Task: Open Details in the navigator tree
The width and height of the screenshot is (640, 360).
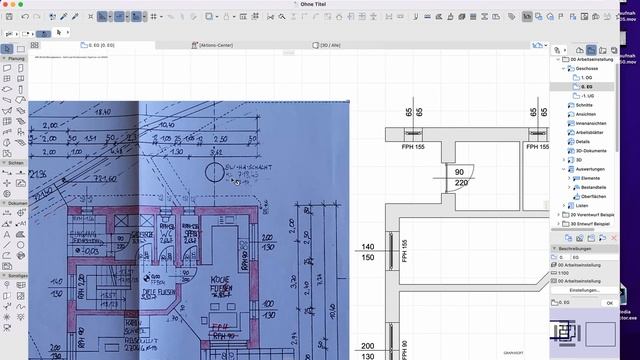Action: (x=582, y=142)
